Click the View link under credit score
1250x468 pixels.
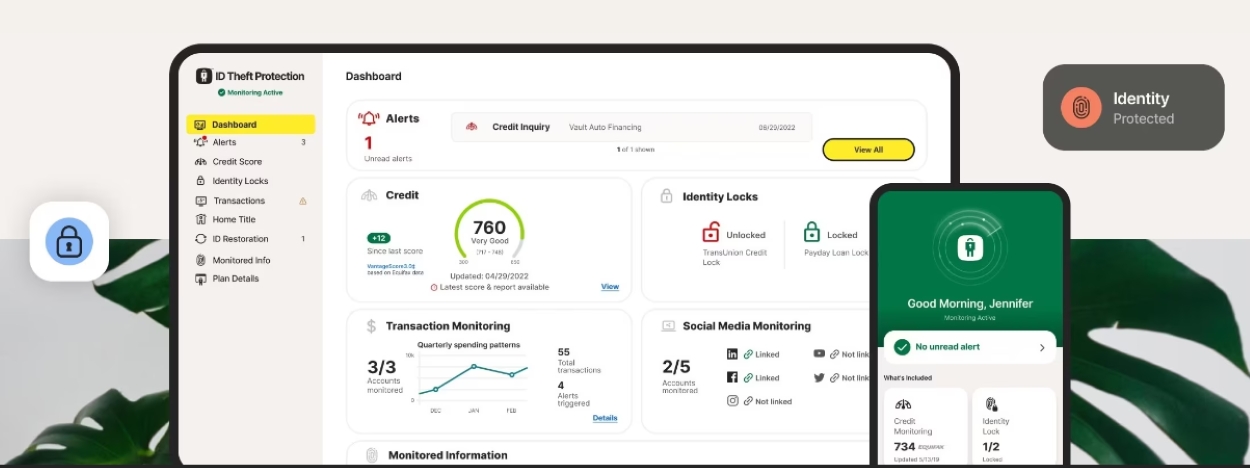610,287
